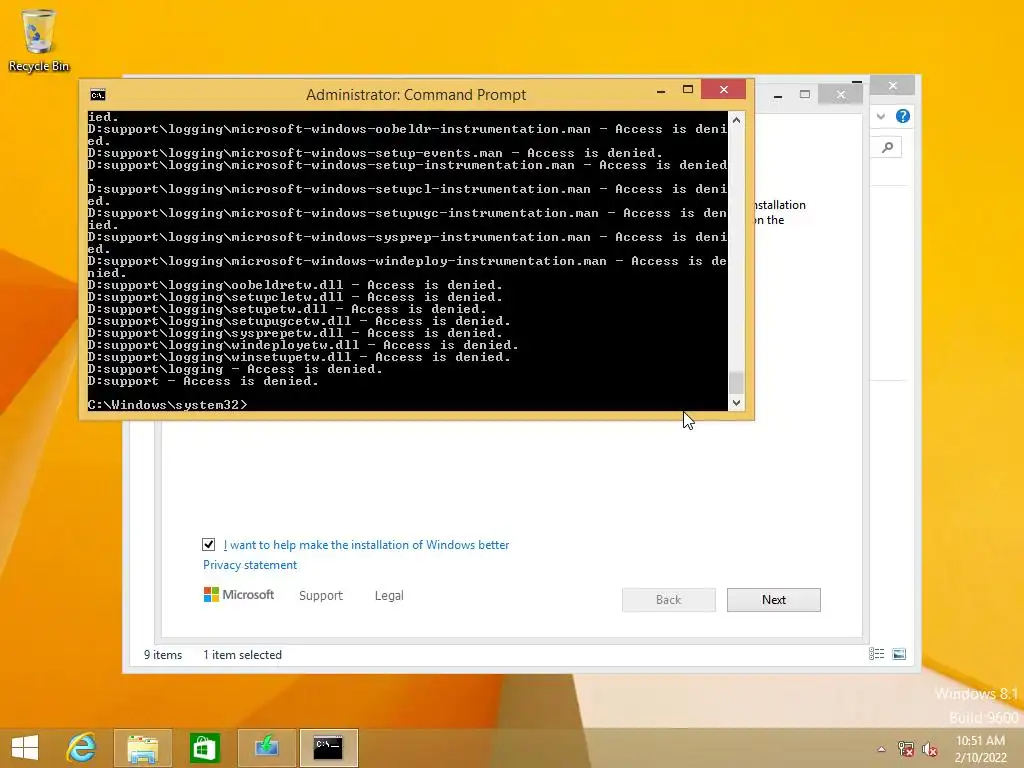Click the oobeldretw.dll access denied line

coord(295,285)
